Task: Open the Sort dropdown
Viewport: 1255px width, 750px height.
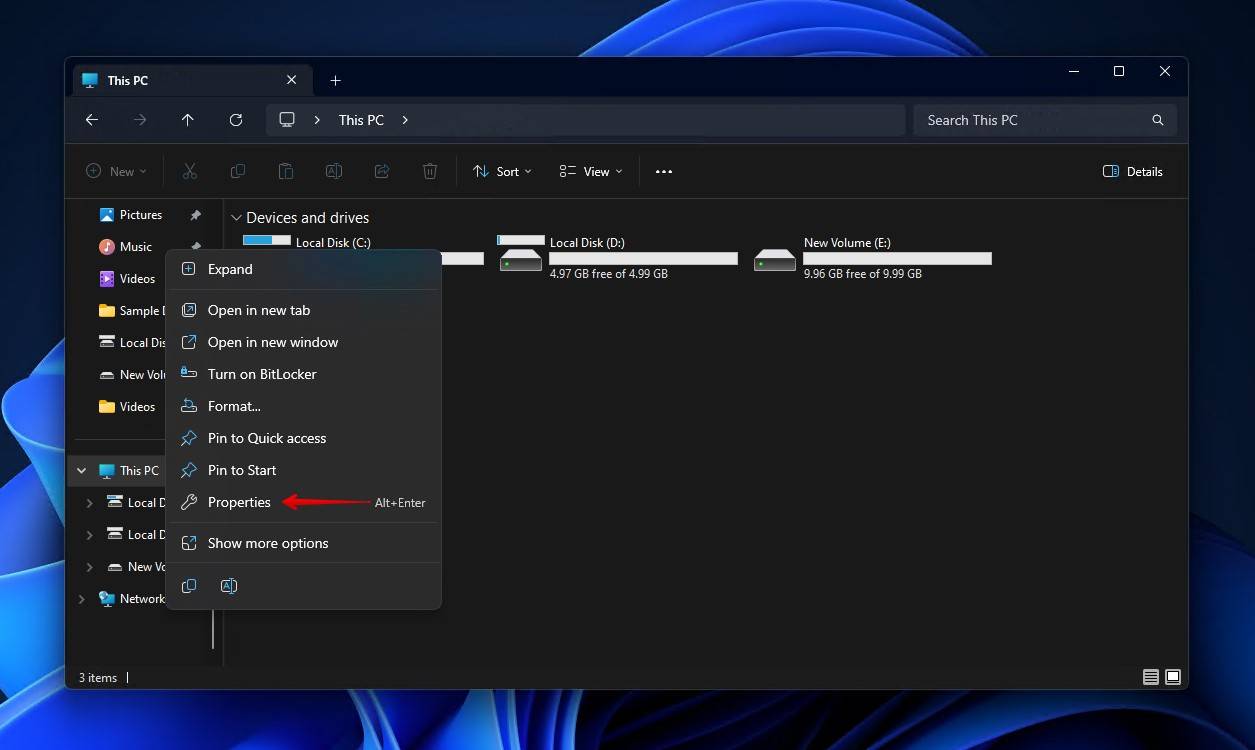Action: pyautogui.click(x=502, y=171)
